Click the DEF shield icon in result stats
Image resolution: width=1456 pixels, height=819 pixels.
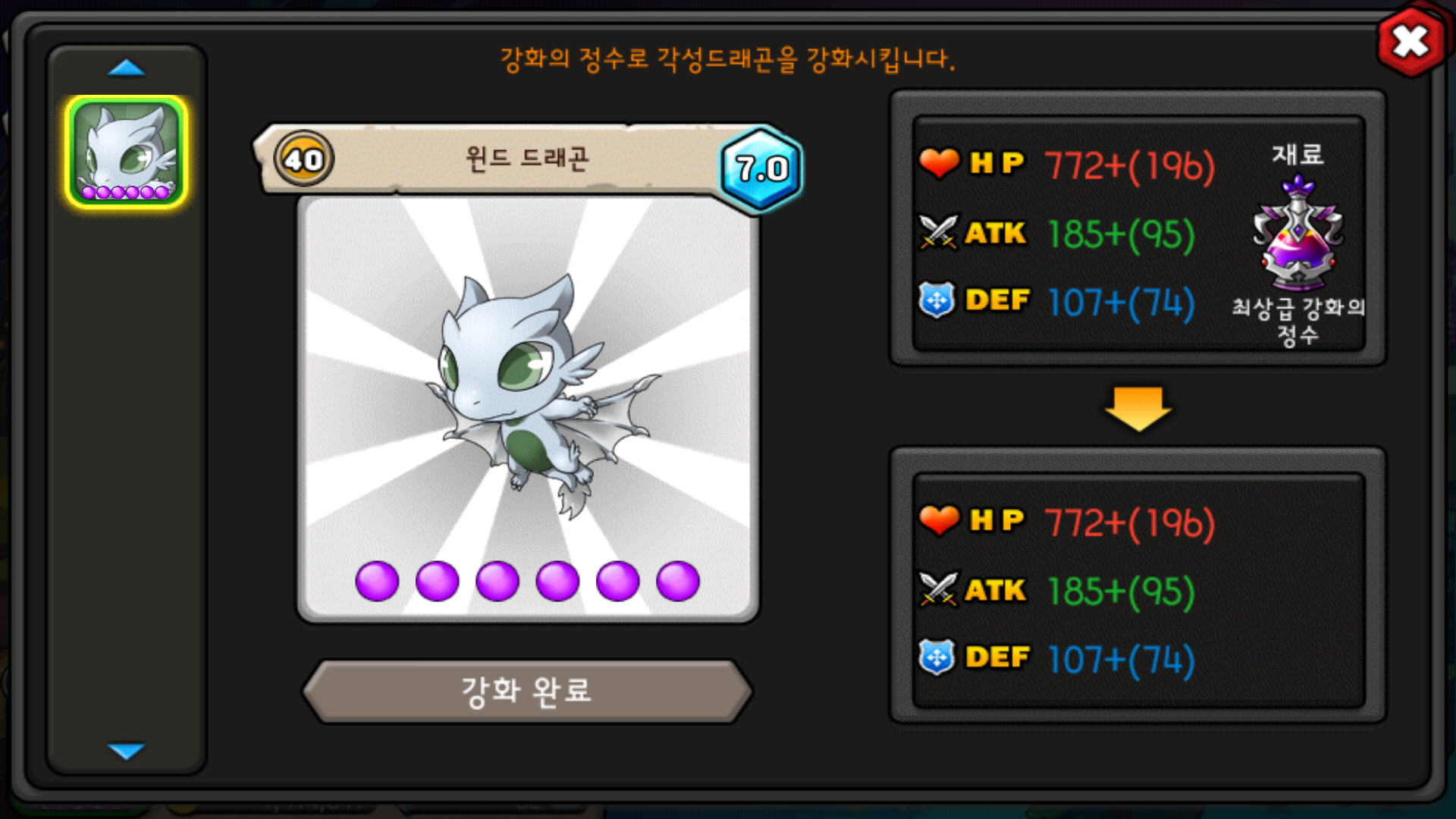tap(937, 657)
